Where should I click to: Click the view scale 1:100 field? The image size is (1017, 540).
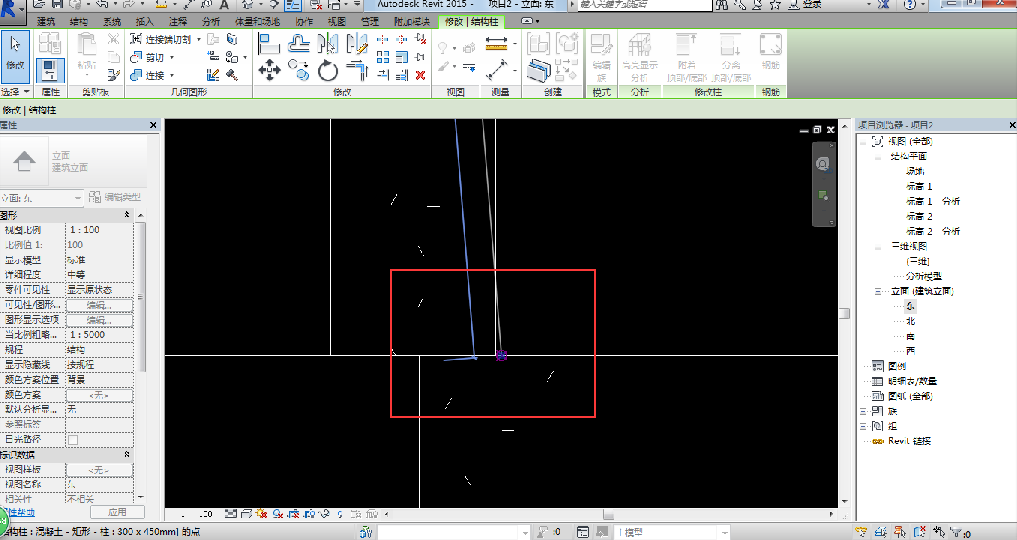(98, 230)
